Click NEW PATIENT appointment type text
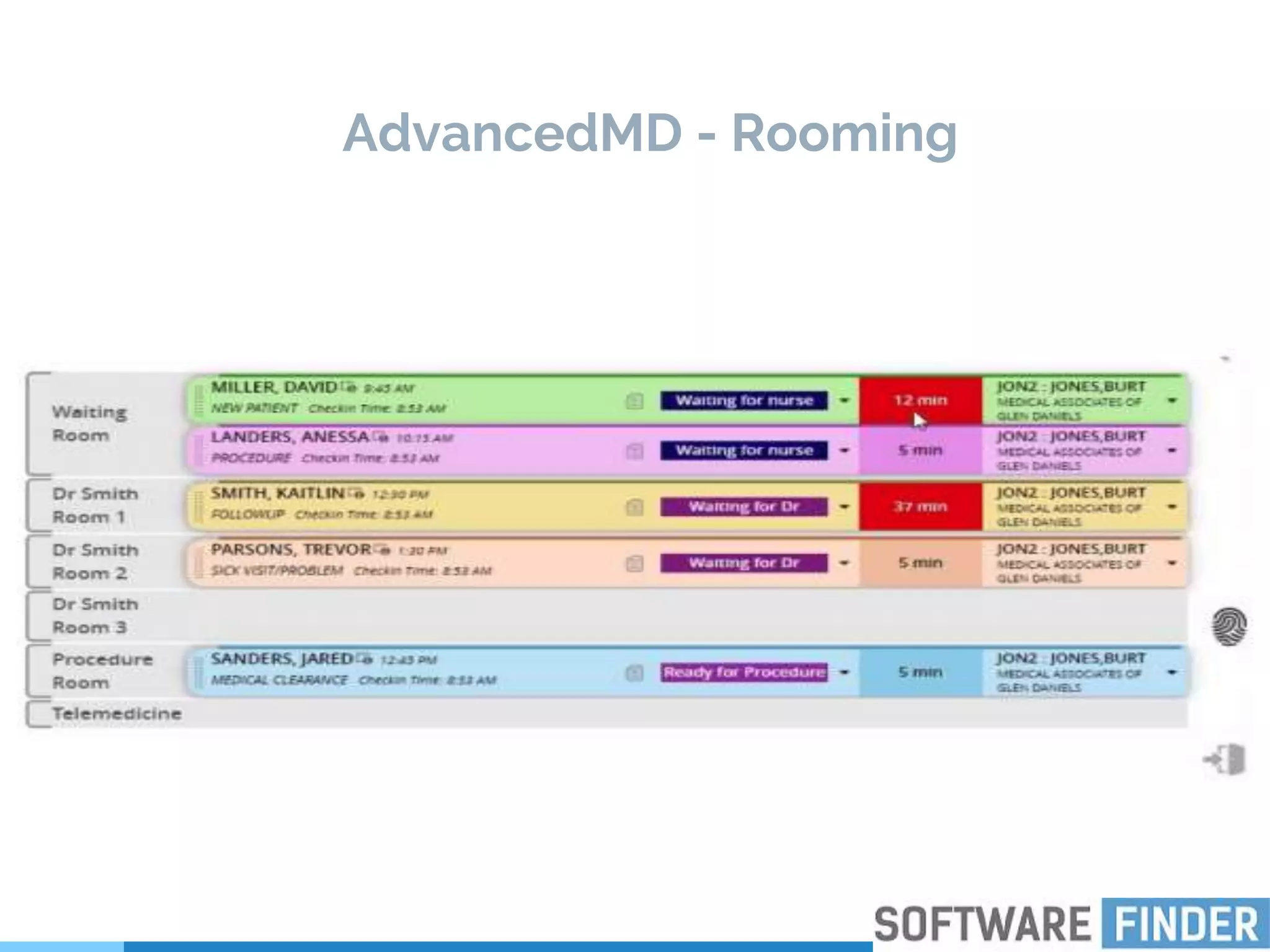1270x952 pixels. (x=254, y=408)
